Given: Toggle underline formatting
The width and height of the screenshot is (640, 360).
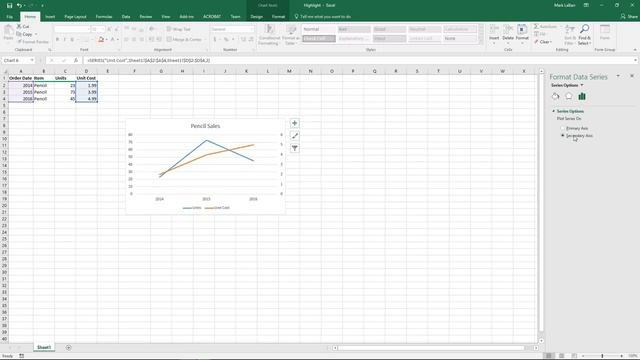Looking at the screenshot, I should tap(72, 40).
